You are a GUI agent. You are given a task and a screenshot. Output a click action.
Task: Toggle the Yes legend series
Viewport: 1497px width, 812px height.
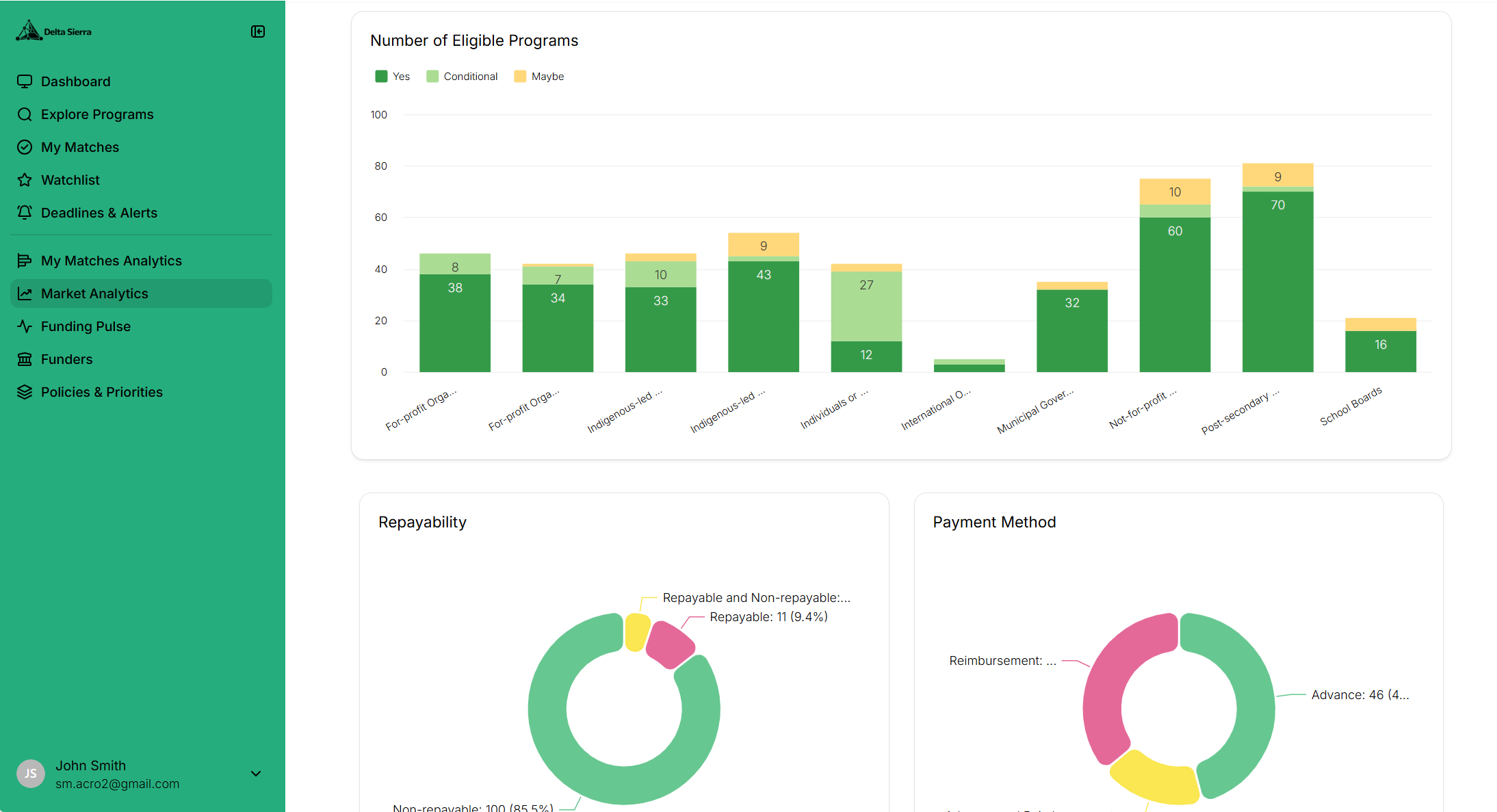(393, 77)
